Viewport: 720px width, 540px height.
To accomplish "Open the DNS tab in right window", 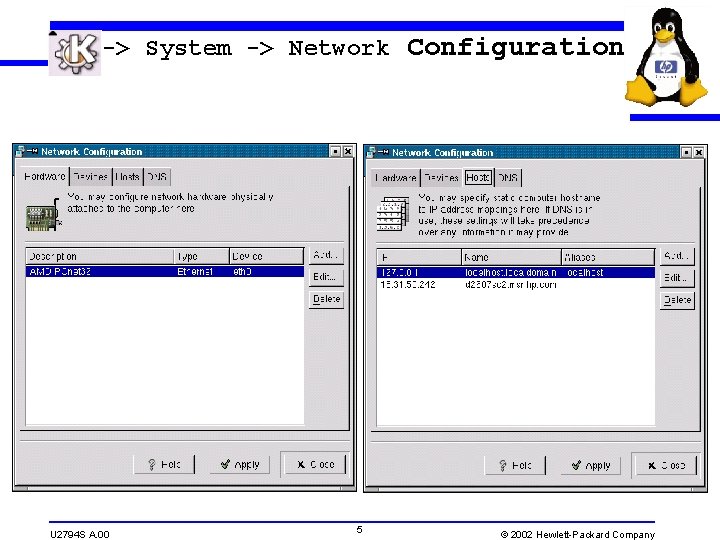I will pos(508,178).
